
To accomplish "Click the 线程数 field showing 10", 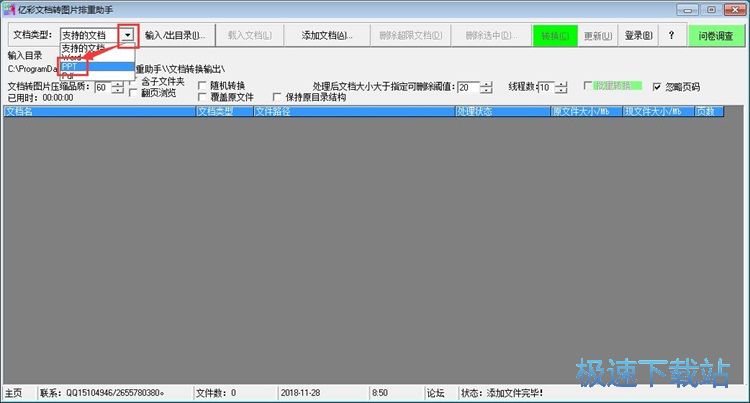I will click(546, 87).
